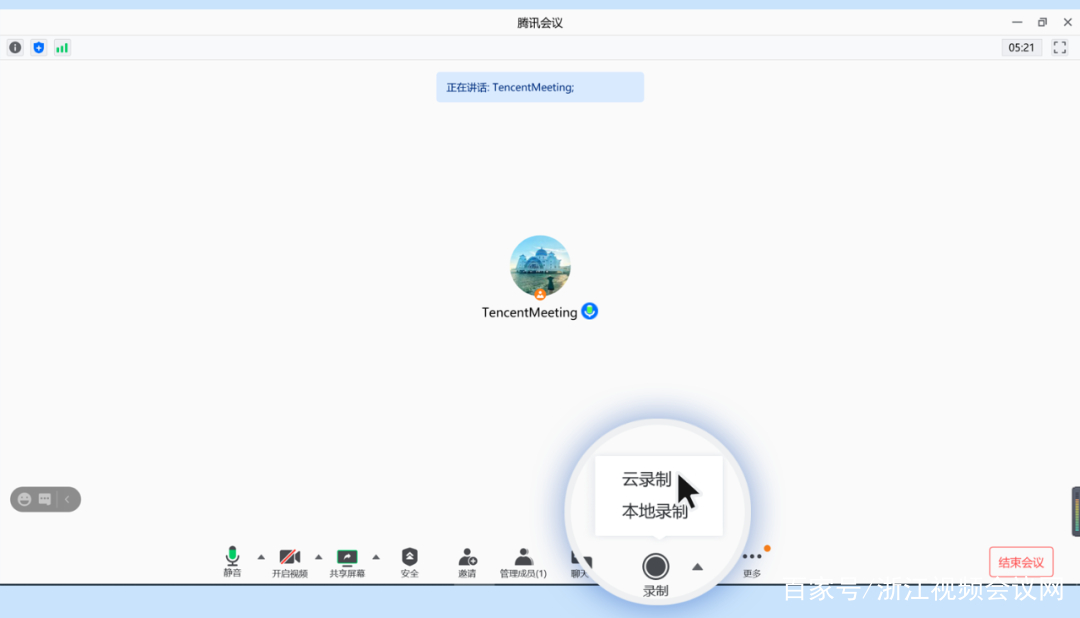The image size is (1080, 618).
Task: Click the 录制 record button
Action: pos(655,575)
